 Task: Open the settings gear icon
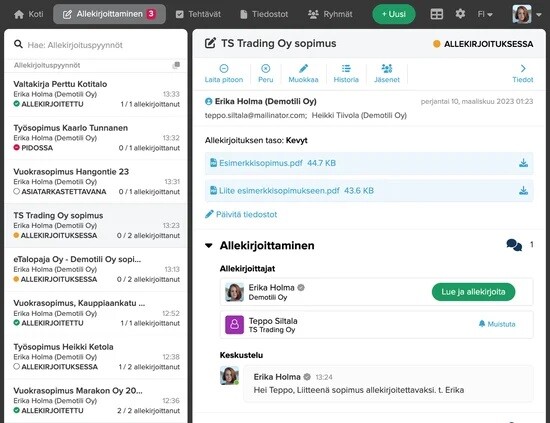(x=460, y=14)
